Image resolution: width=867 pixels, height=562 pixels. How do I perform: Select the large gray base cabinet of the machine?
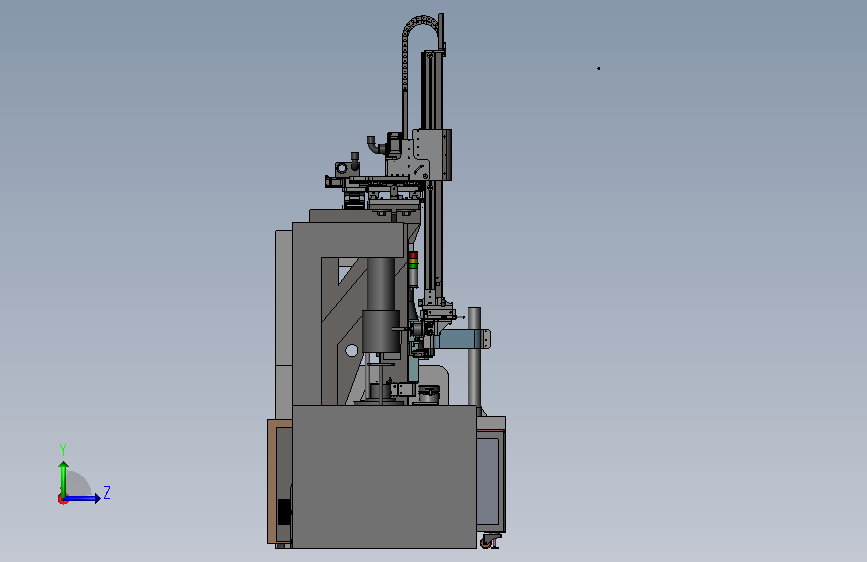click(x=384, y=476)
